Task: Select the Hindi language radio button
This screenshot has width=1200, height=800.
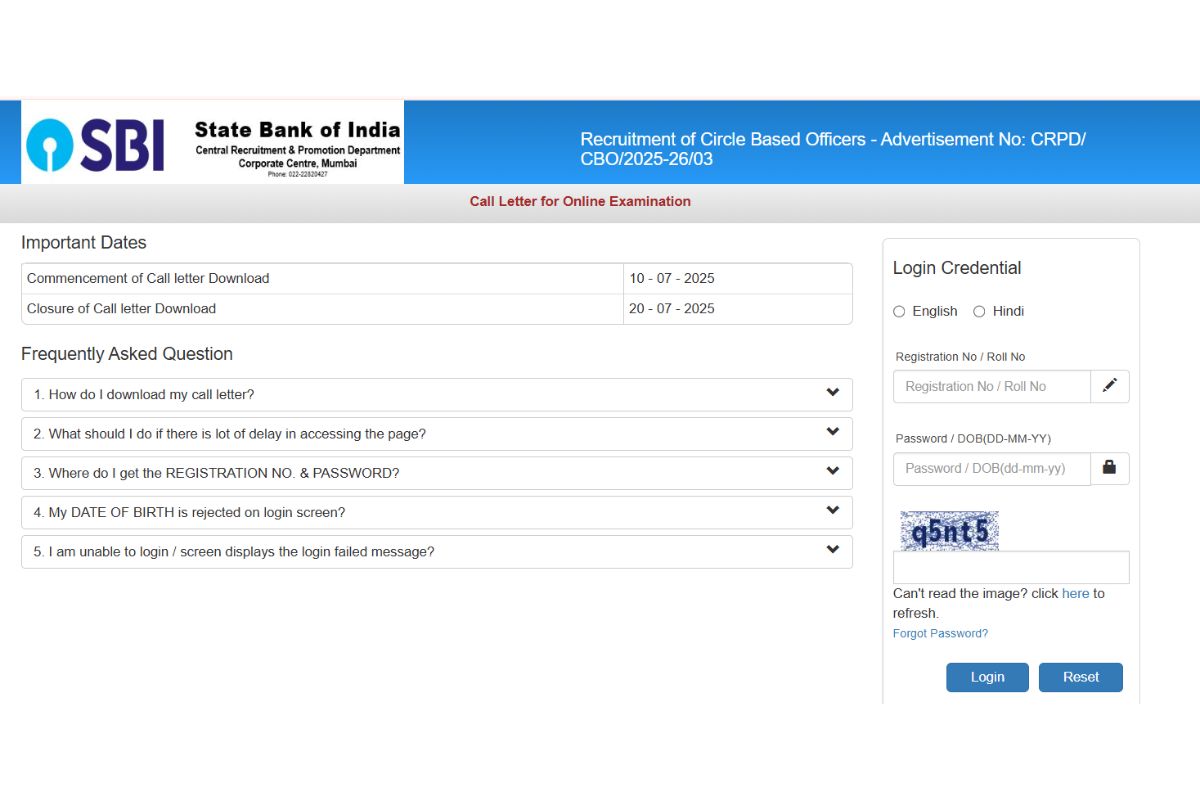Action: tap(979, 311)
